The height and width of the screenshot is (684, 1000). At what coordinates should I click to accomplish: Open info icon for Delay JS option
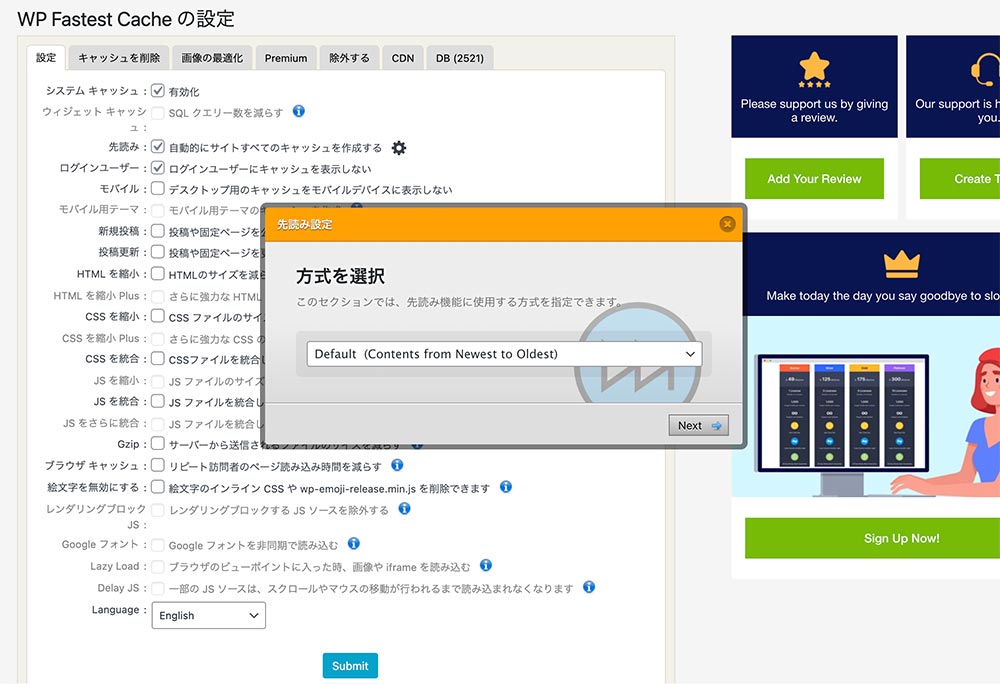pos(589,587)
